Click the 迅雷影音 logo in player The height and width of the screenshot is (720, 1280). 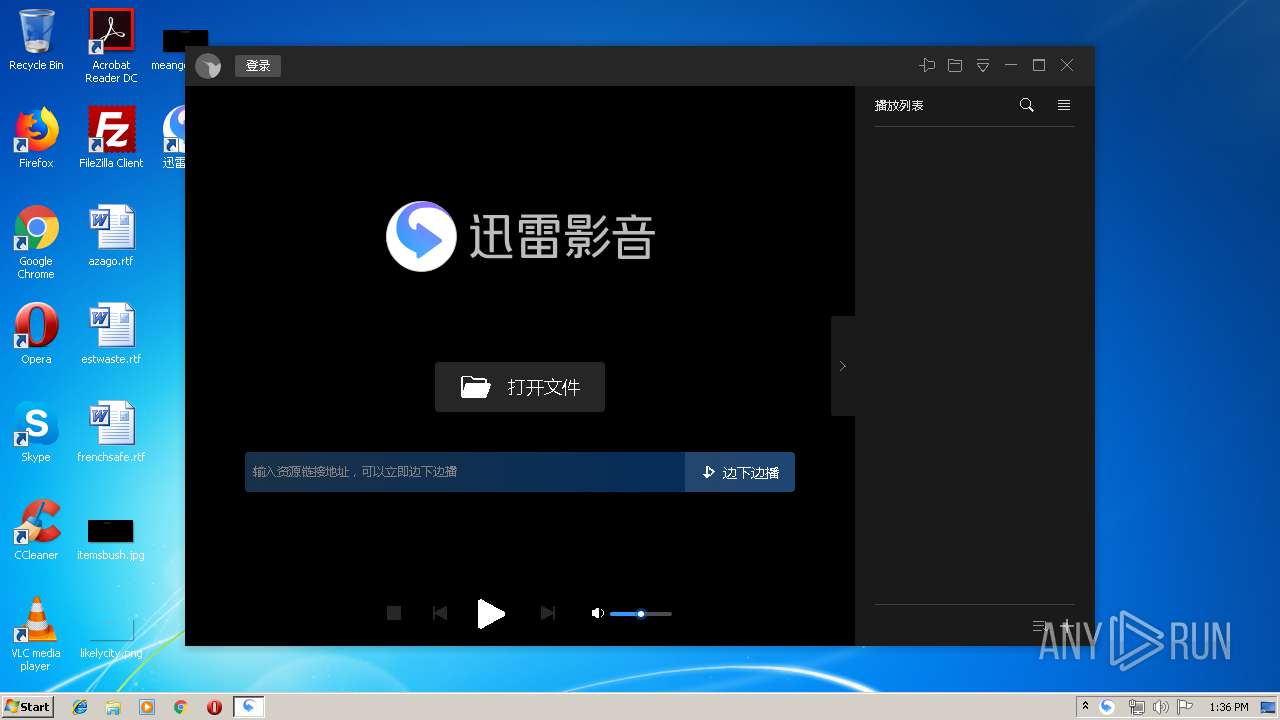coord(521,236)
